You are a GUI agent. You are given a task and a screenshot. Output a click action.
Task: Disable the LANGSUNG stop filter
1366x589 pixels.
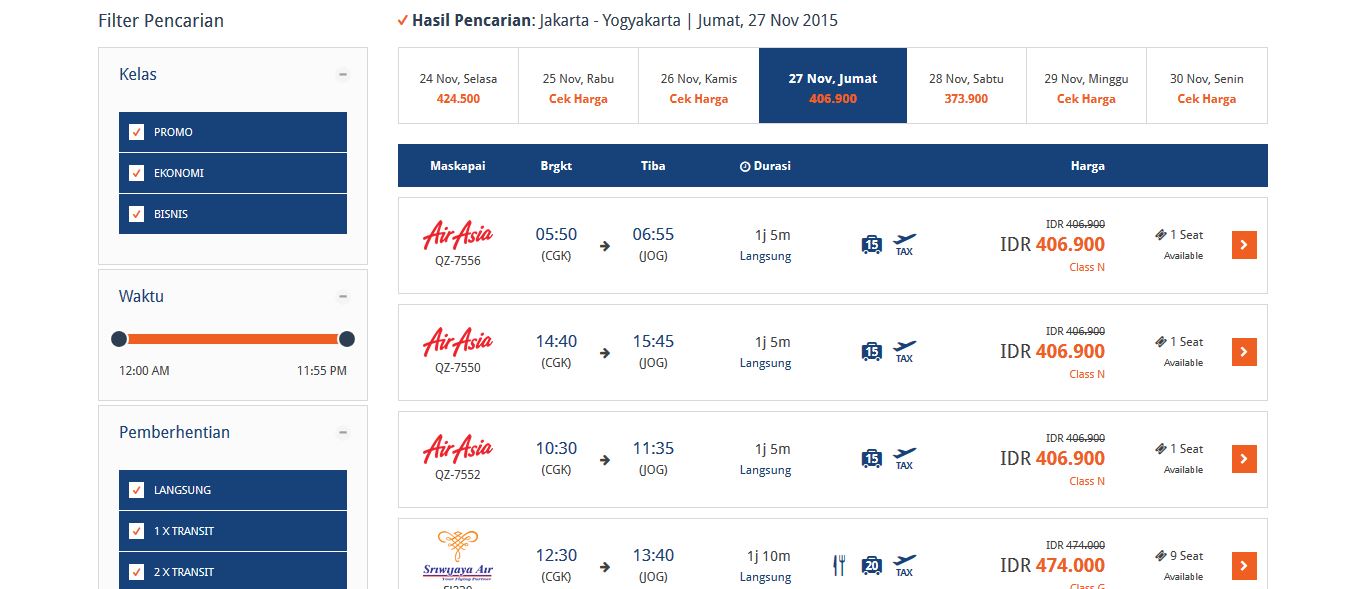coord(137,490)
